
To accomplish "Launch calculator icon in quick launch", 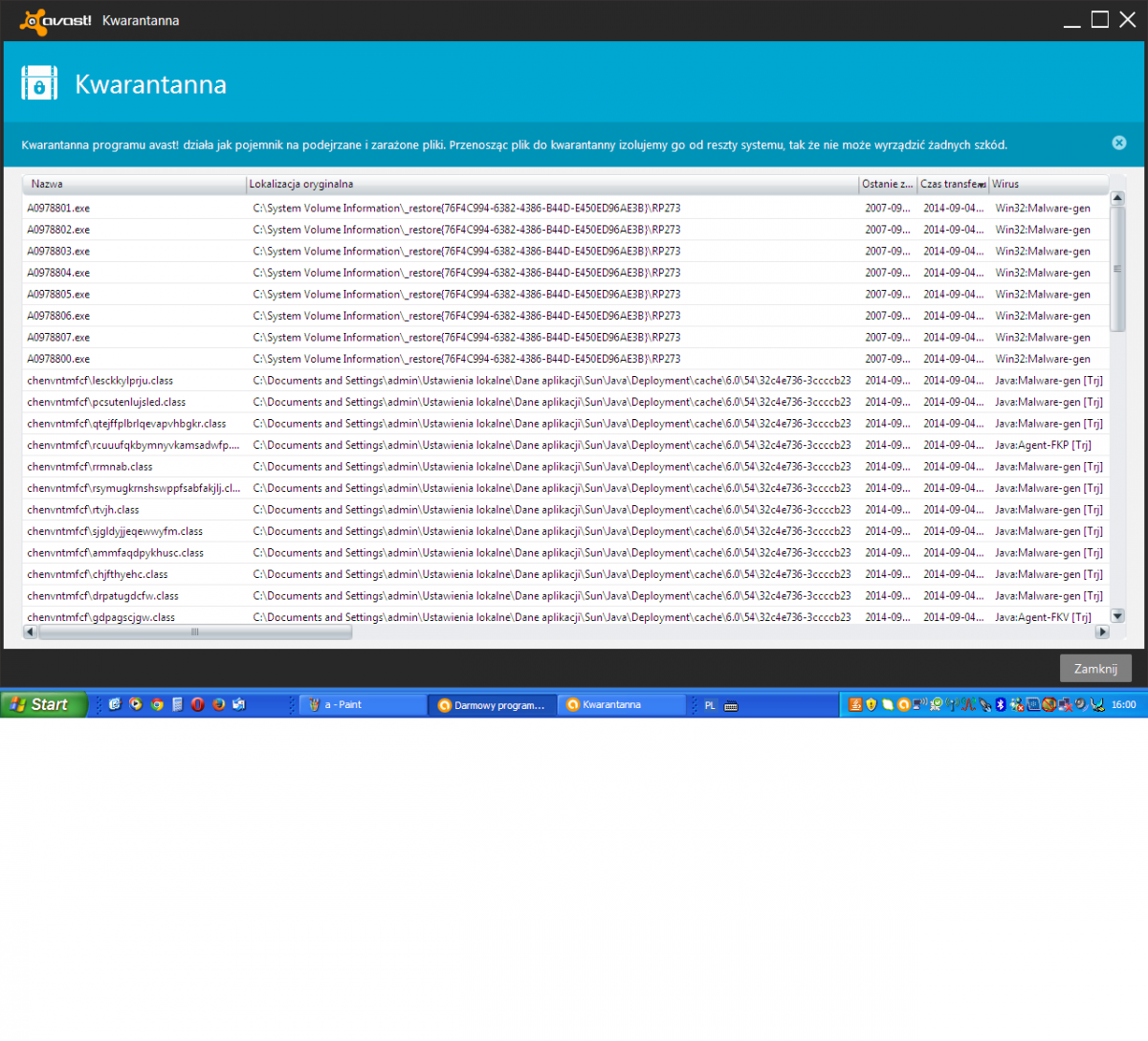I will (x=177, y=704).
